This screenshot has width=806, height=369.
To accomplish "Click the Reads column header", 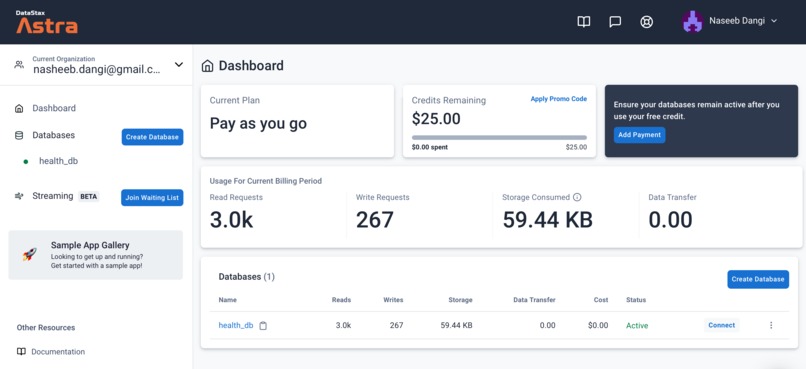I will tap(341, 300).
